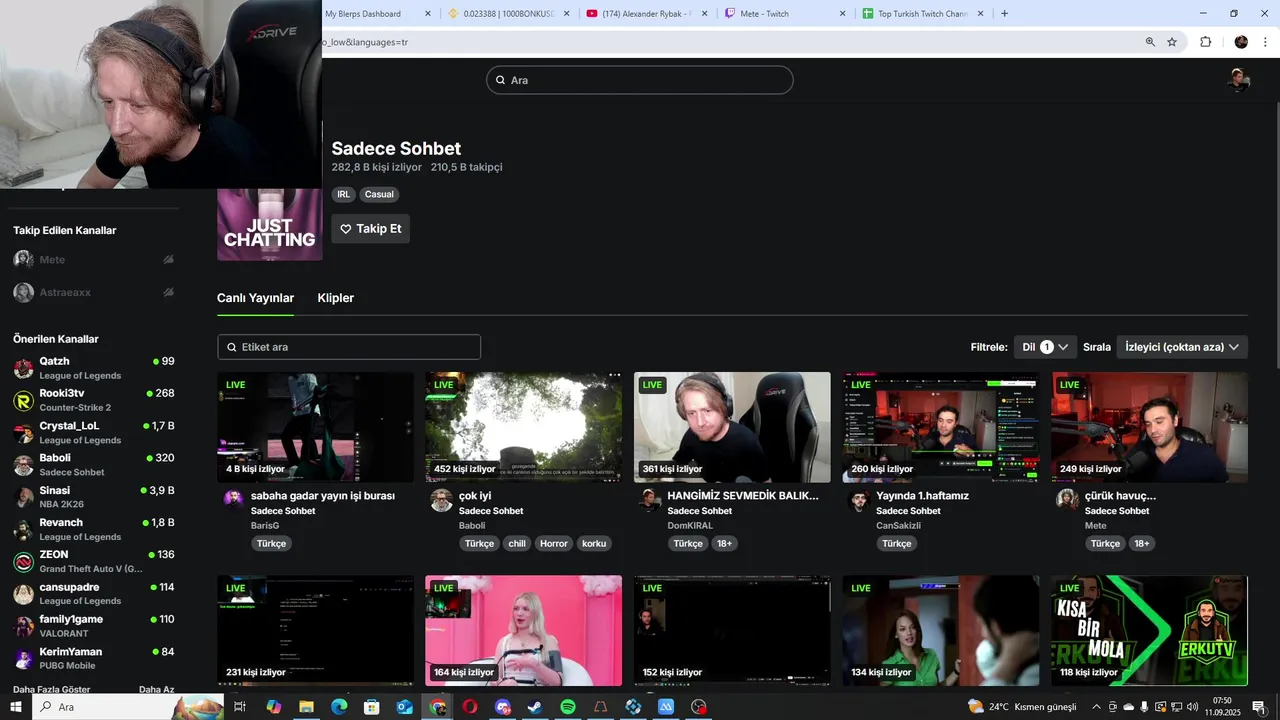Image resolution: width=1280 pixels, height=720 pixels.
Task: Close the Mete - Twitch tab
Action: click(x=842, y=14)
